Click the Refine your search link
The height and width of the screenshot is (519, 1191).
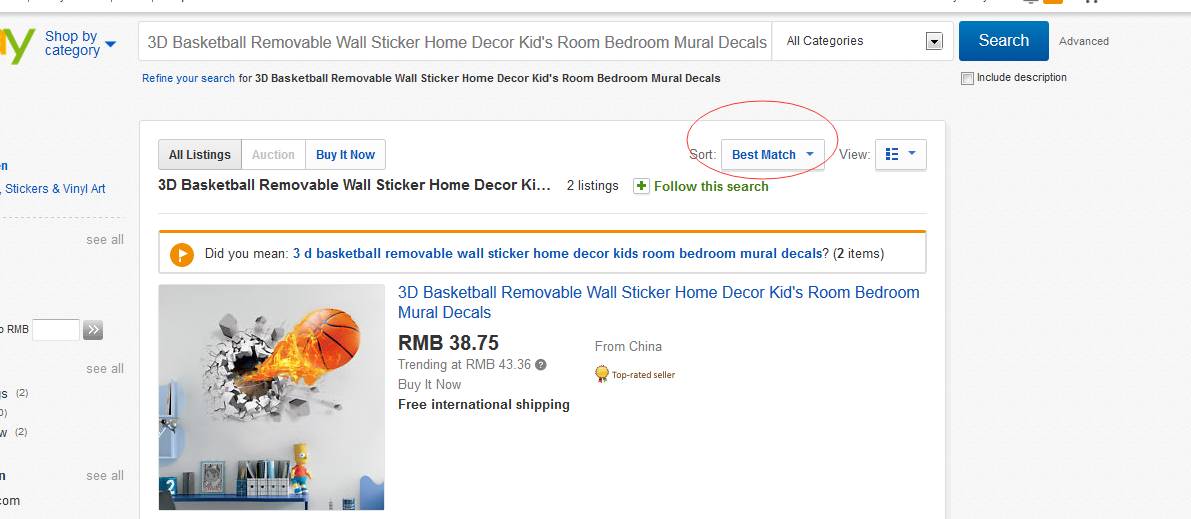click(188, 78)
